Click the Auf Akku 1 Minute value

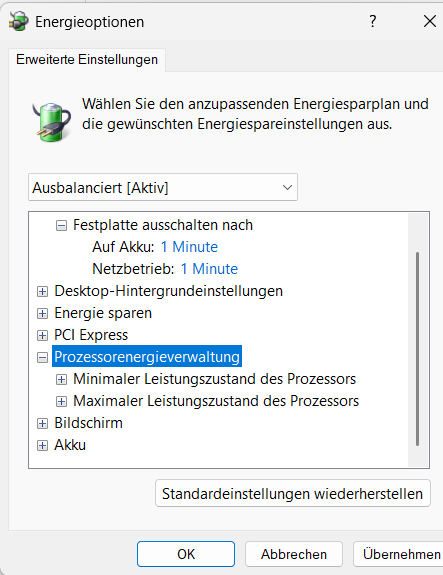click(x=189, y=247)
